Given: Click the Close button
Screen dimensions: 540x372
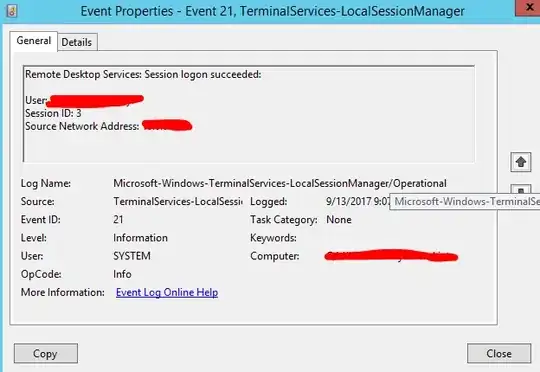Looking at the screenshot, I should 499,353.
